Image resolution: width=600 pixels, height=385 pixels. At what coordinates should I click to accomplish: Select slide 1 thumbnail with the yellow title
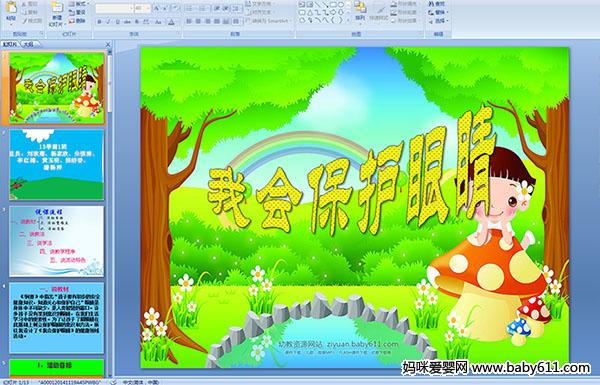pos(57,88)
